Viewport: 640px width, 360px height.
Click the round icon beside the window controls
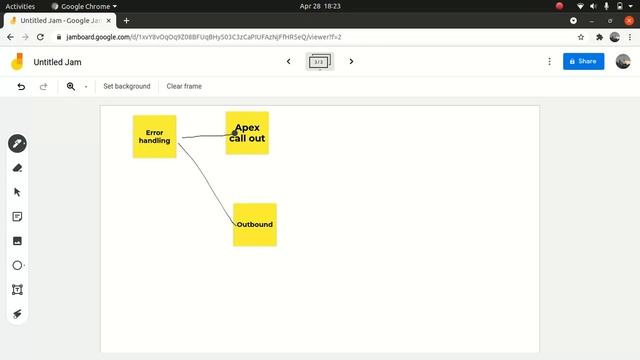[x=573, y=20]
